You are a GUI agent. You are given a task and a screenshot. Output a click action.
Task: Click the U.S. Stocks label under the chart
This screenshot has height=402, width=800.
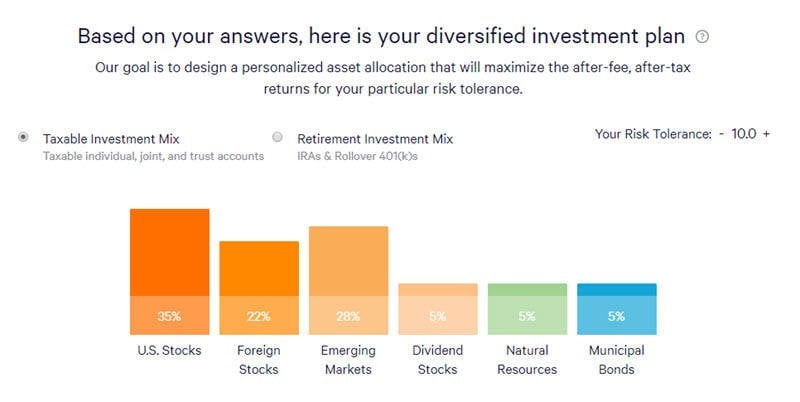[169, 350]
